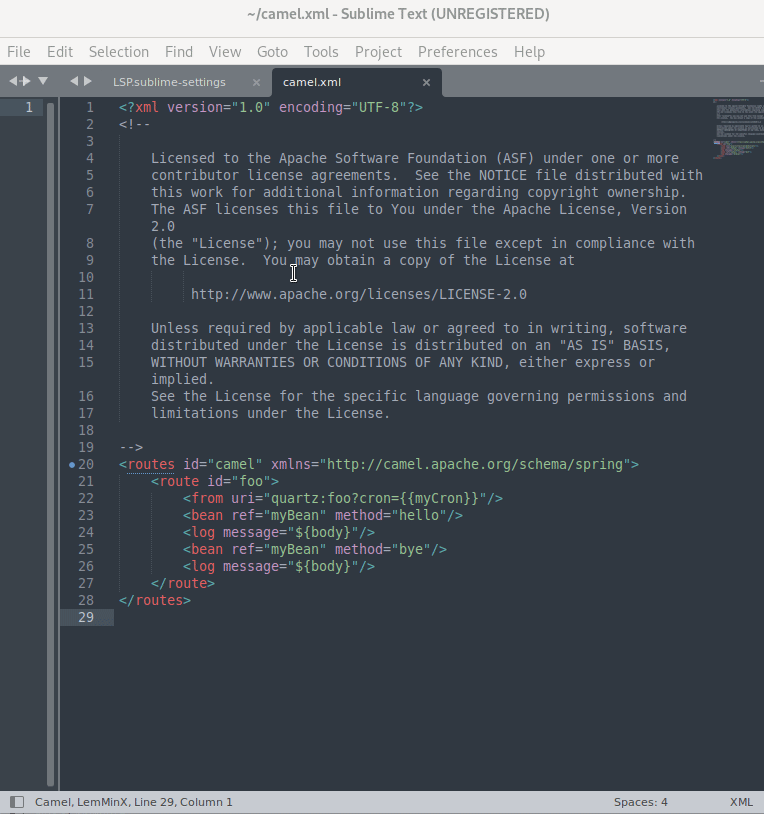Switch to the LSP.sublime-settings tab
The image size is (764, 814).
169,82
